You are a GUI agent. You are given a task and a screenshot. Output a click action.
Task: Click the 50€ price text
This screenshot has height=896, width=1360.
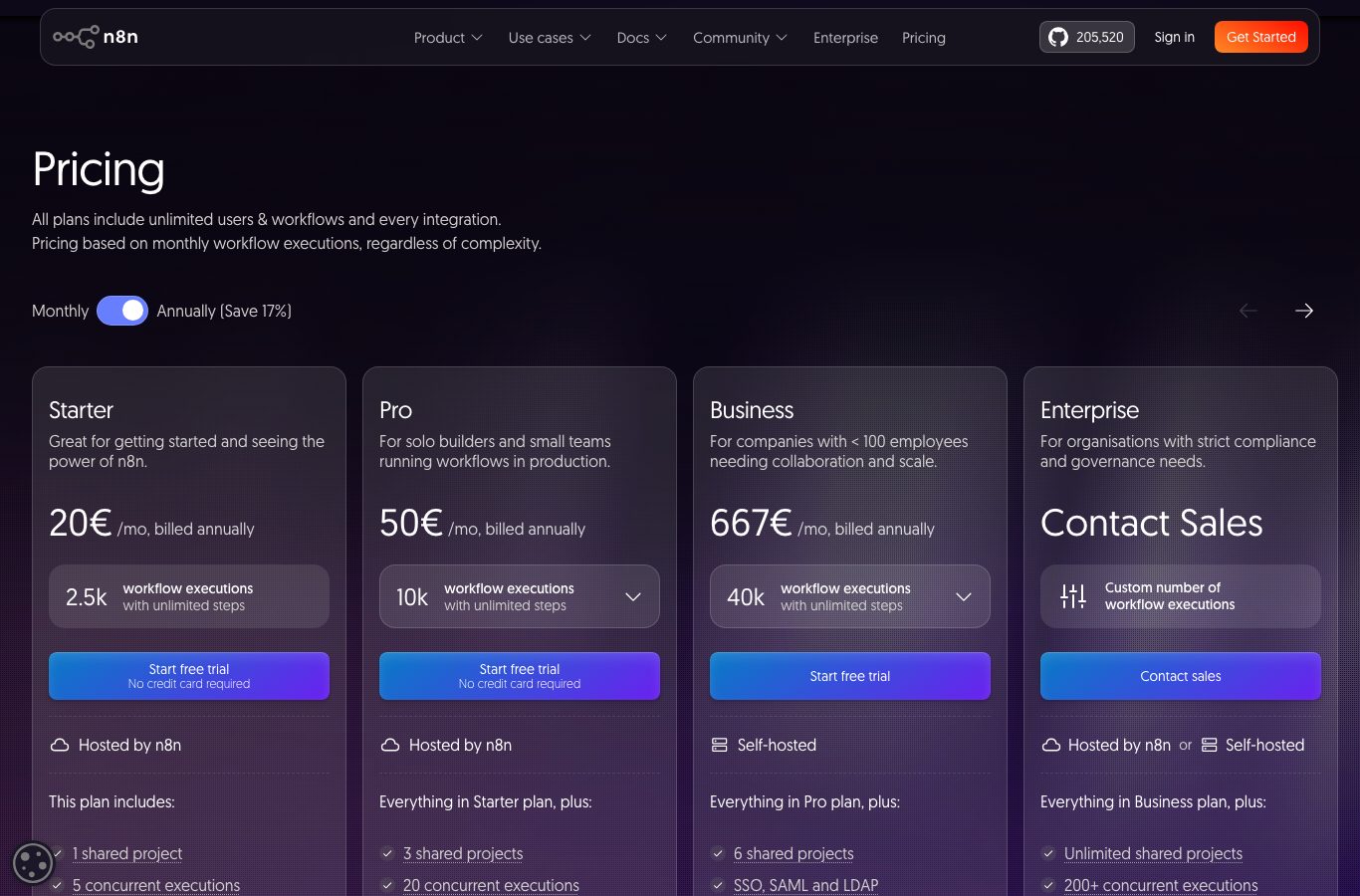click(x=410, y=523)
